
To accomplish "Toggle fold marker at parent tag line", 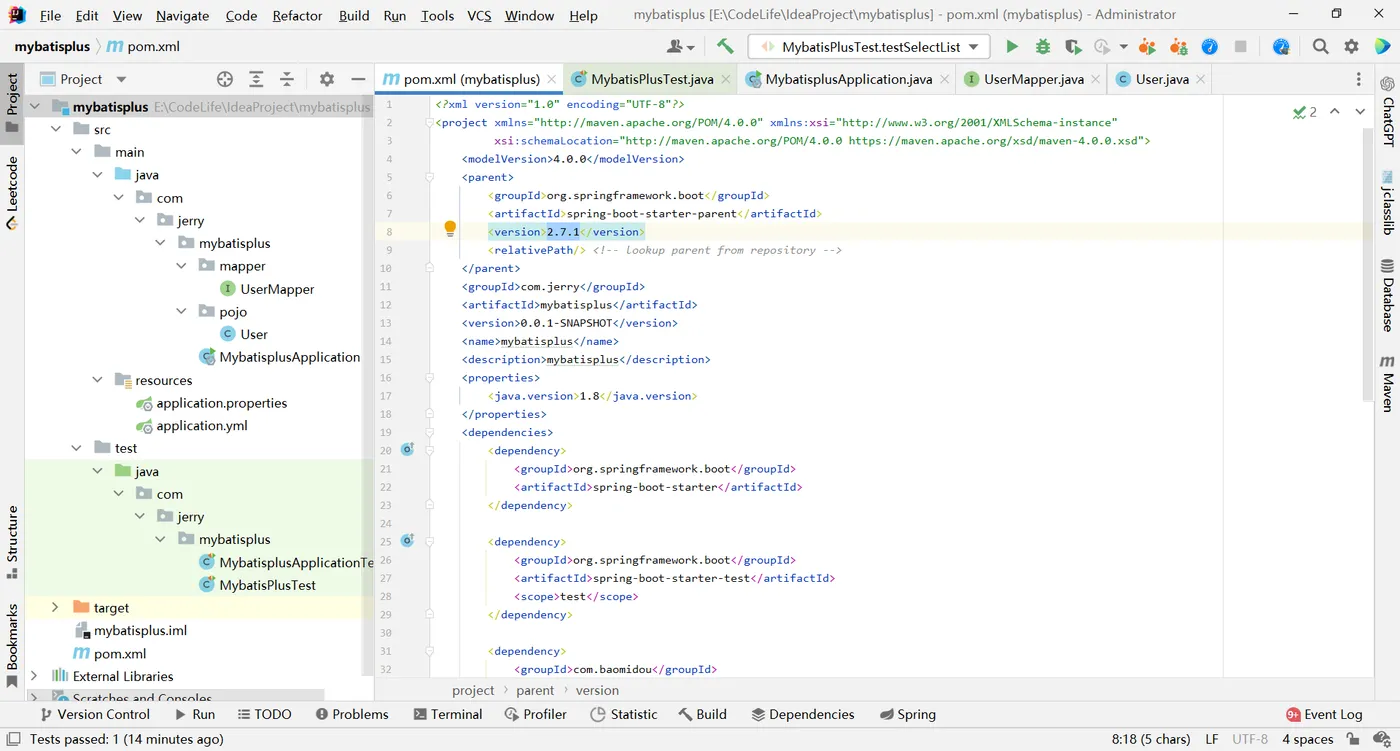I will [x=428, y=177].
